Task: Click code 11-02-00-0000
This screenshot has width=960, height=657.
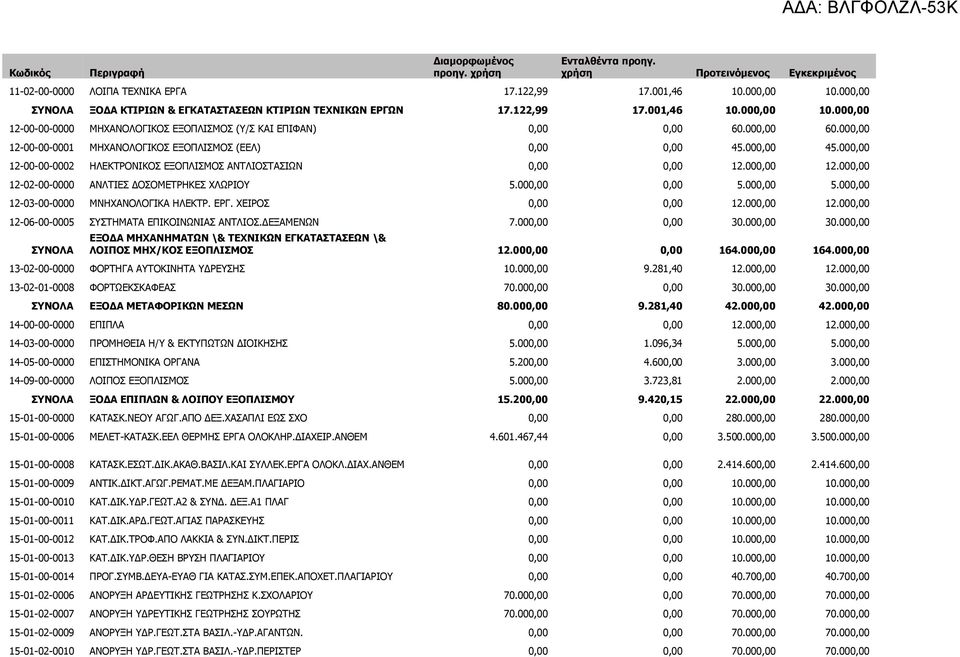Action: (x=42, y=91)
